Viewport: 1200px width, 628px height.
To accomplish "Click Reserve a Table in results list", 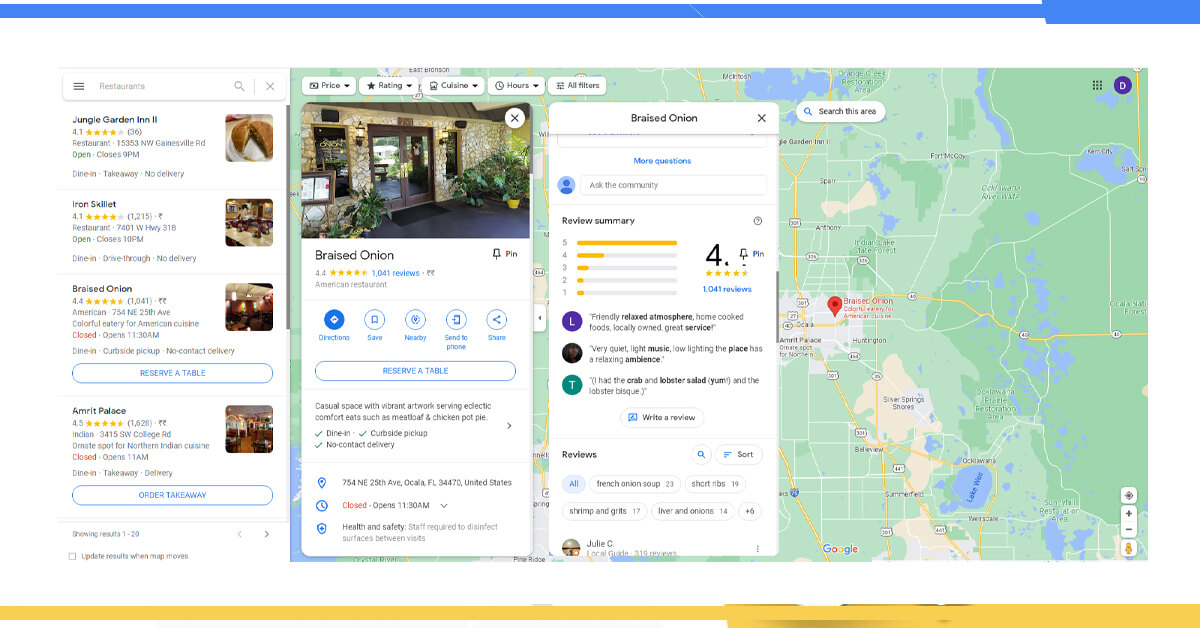I will tap(172, 373).
